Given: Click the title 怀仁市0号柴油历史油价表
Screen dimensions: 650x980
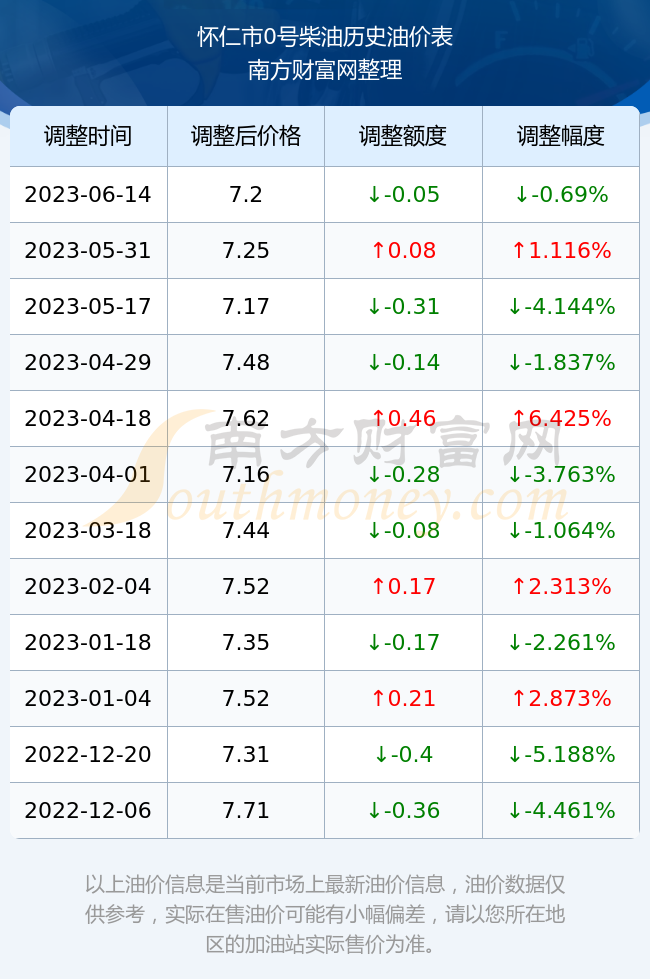Looking at the screenshot, I should (x=325, y=37).
